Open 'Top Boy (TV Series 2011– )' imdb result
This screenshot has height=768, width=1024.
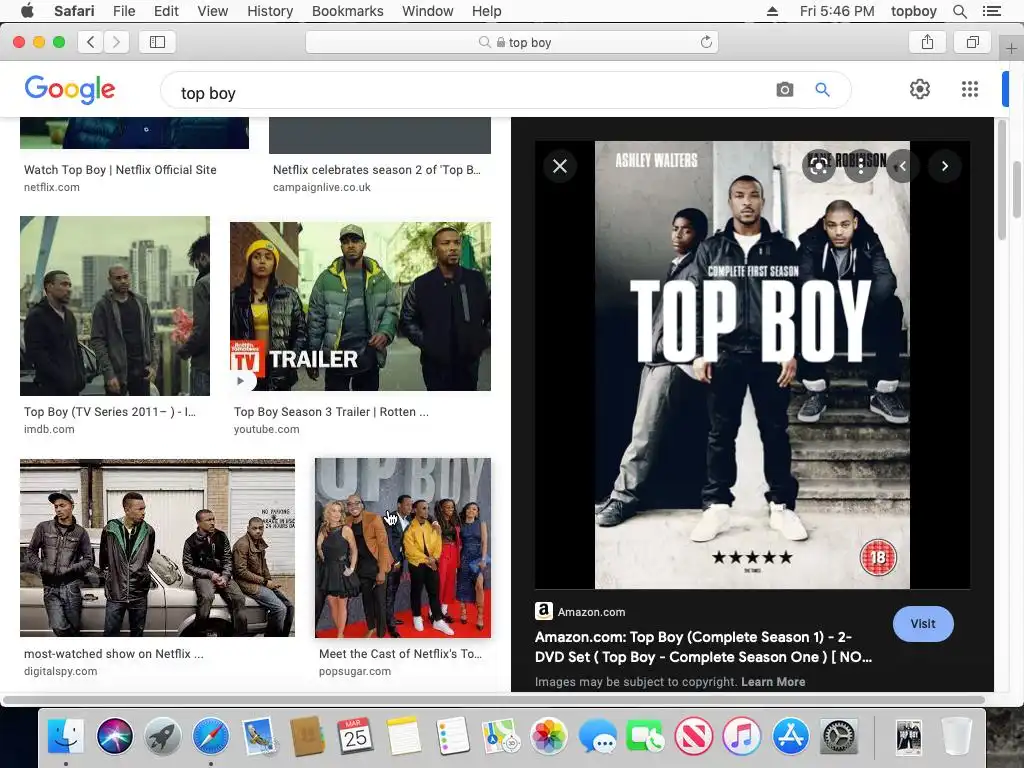pos(110,411)
